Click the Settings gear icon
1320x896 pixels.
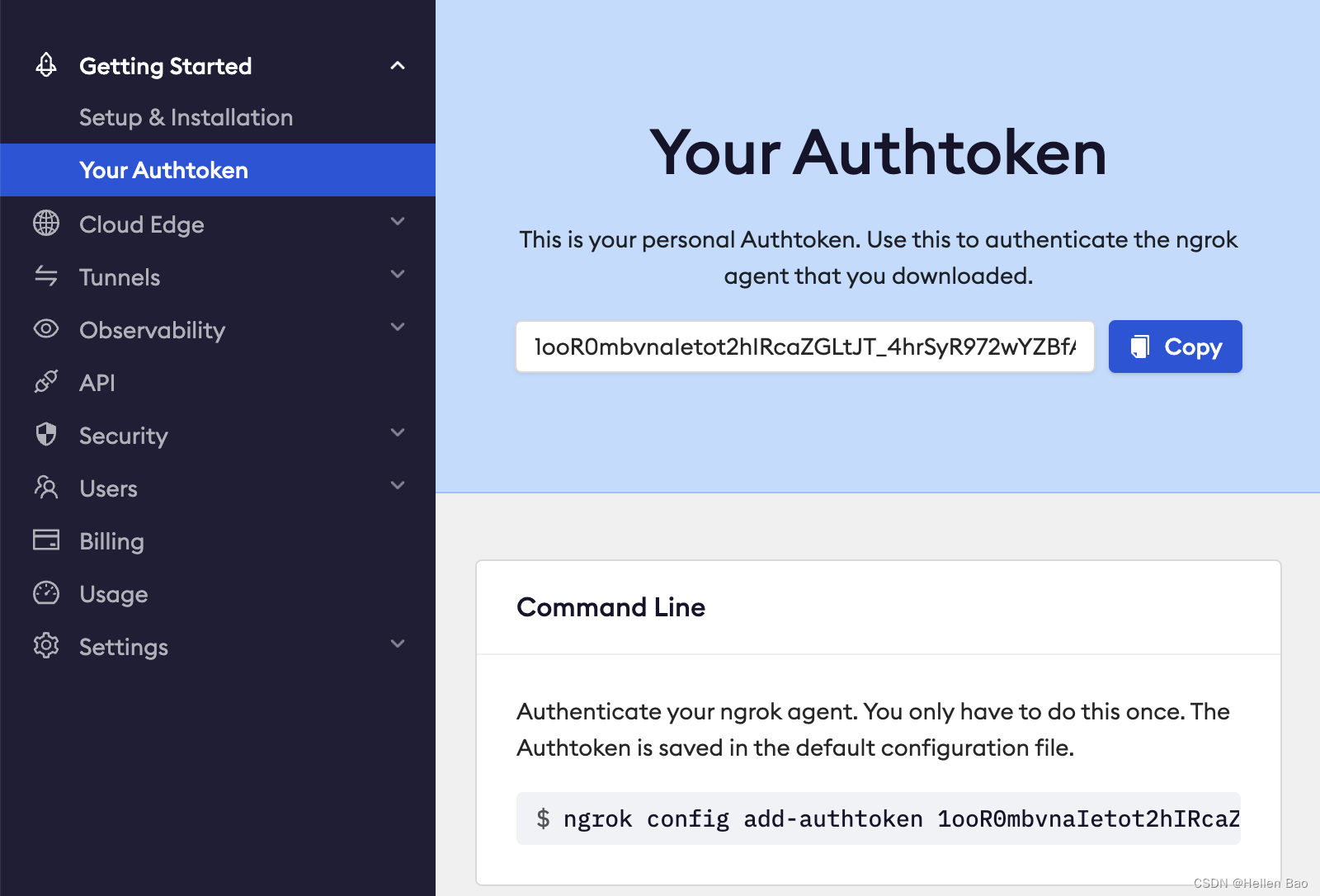click(x=46, y=645)
